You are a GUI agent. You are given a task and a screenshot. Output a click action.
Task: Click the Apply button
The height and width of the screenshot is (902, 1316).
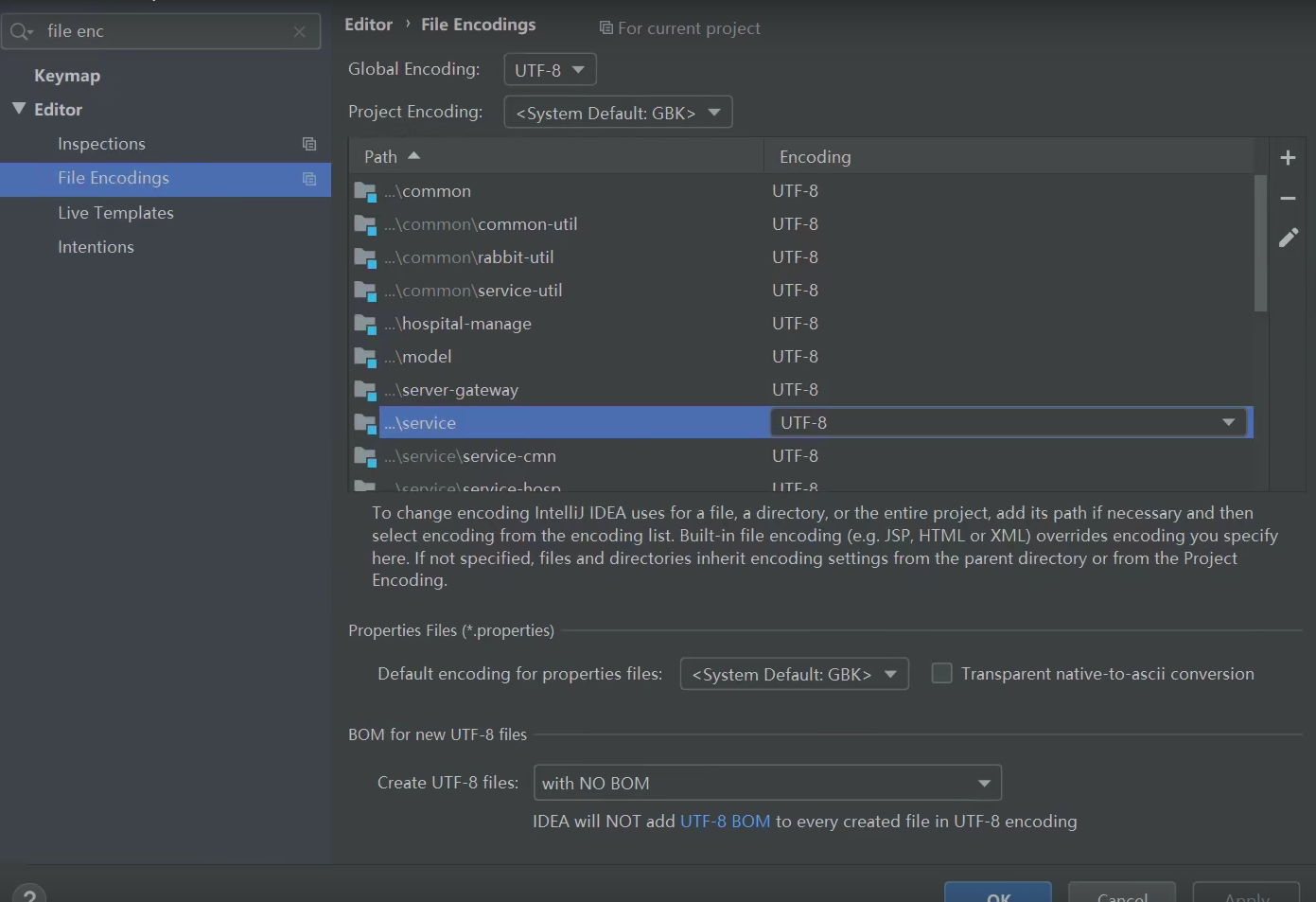point(1246,893)
